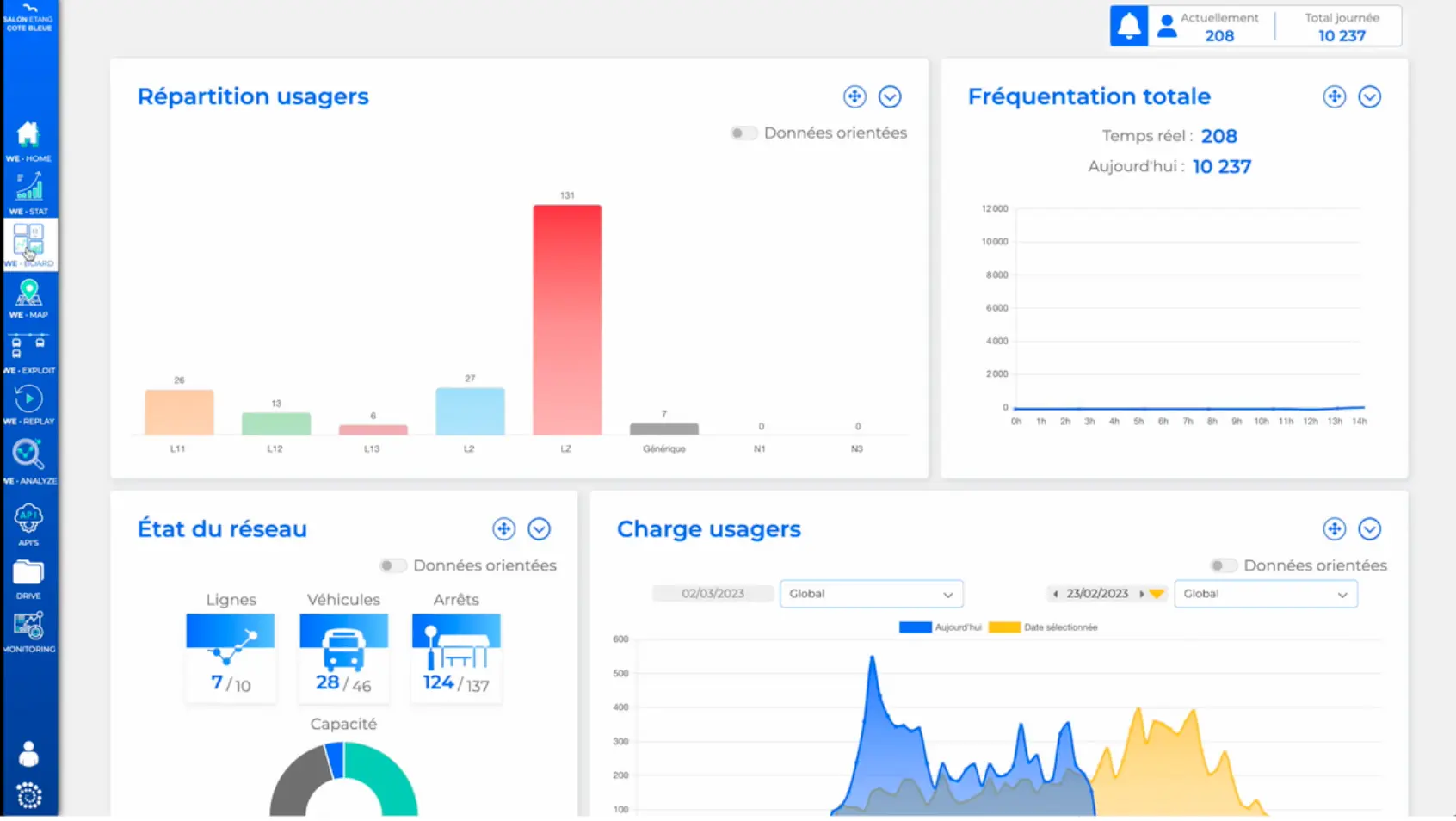Image resolution: width=1456 pixels, height=821 pixels.
Task: Click the blue Aujourd'hui legend swatch
Action: pyautogui.click(x=915, y=627)
